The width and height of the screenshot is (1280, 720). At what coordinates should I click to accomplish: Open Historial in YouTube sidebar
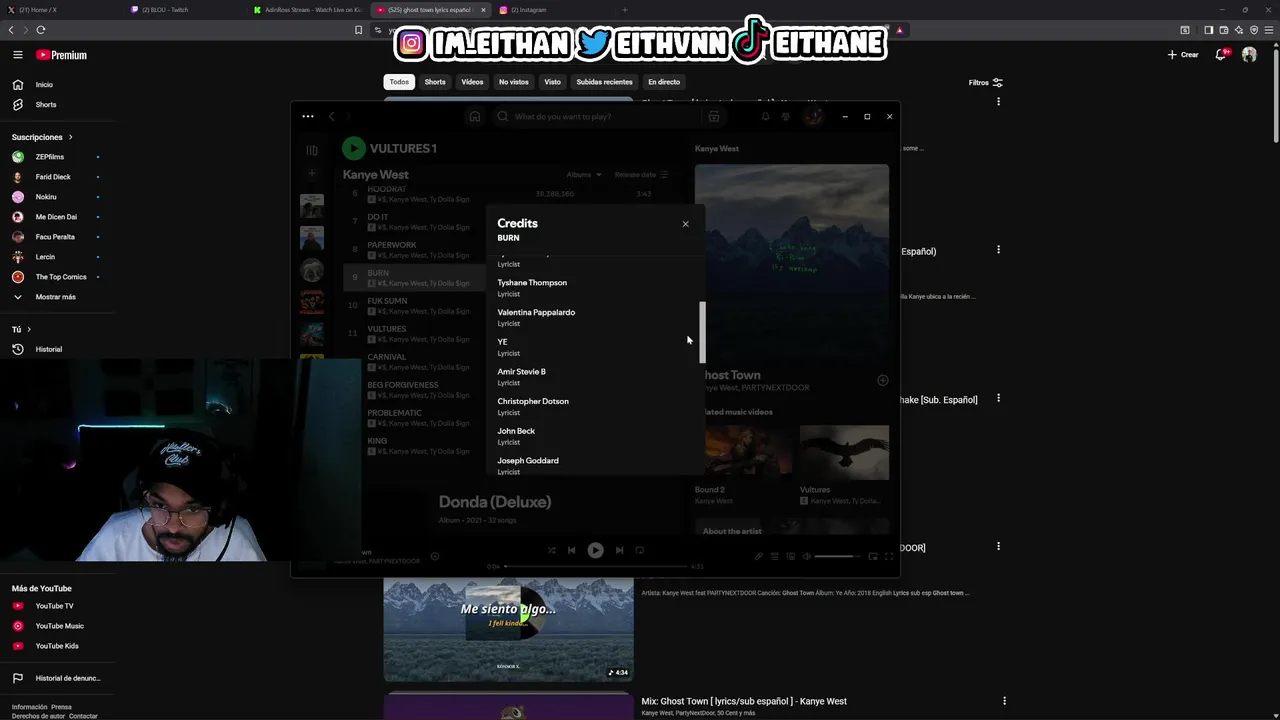[x=57, y=349]
